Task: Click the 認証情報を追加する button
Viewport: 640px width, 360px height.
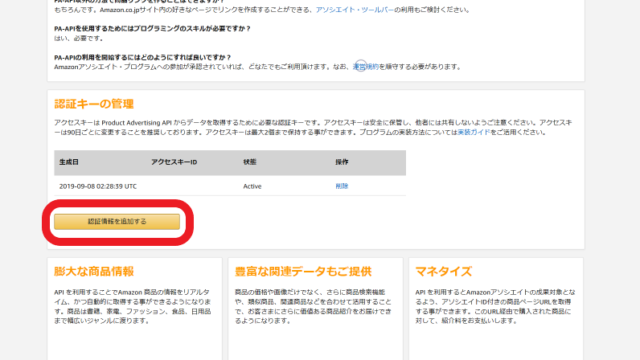Action: point(117,221)
